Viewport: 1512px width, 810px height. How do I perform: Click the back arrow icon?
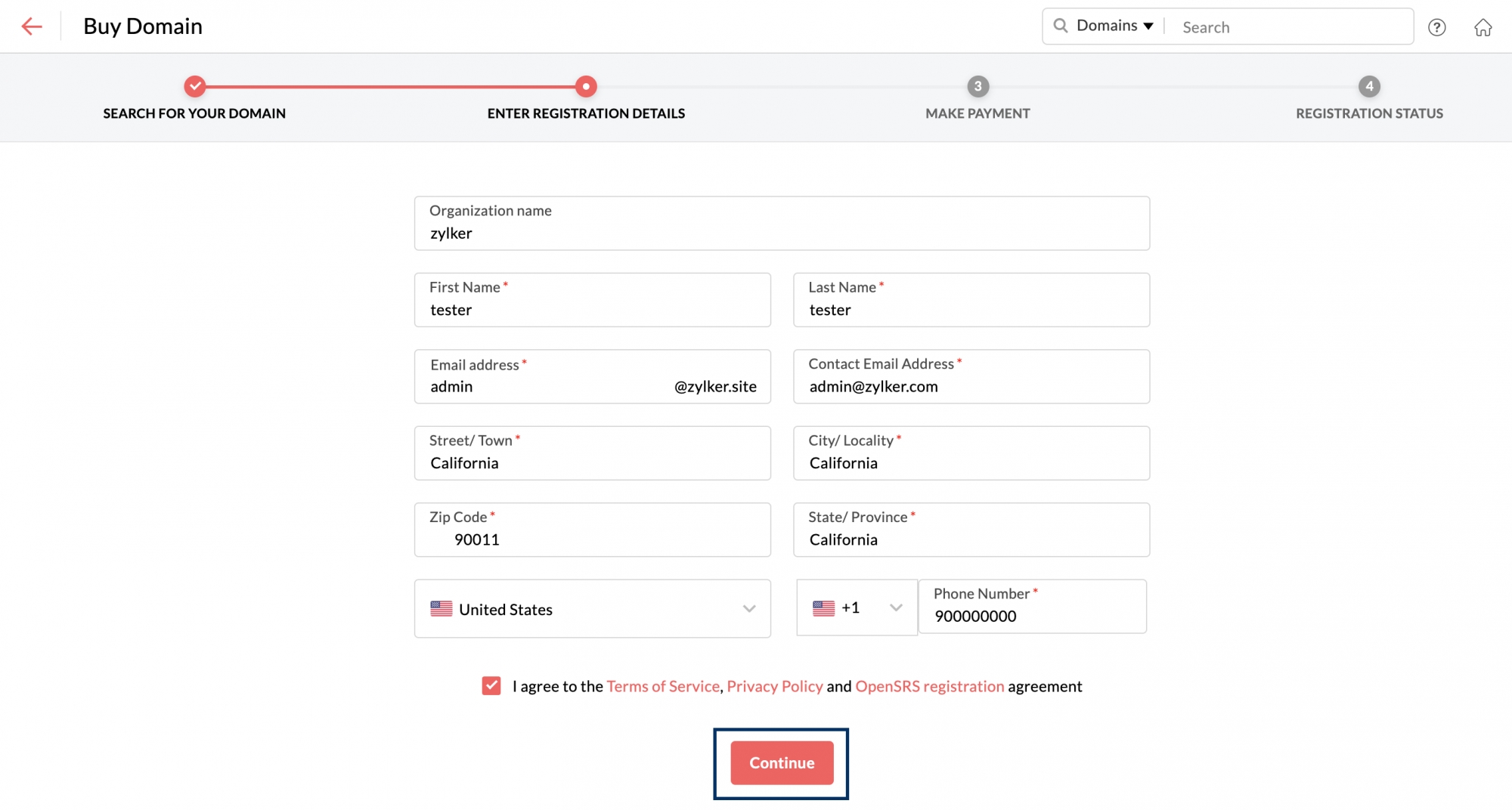32,26
